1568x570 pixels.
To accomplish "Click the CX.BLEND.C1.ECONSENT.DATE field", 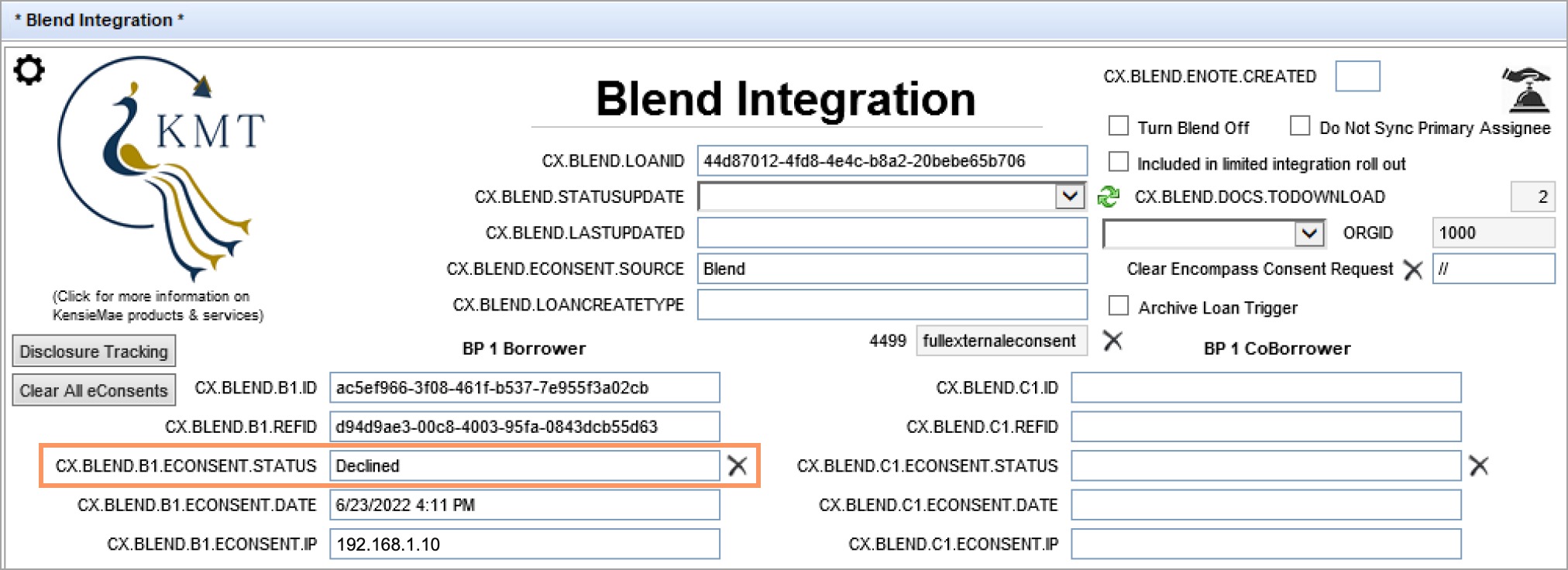I will pyautogui.click(x=1266, y=505).
